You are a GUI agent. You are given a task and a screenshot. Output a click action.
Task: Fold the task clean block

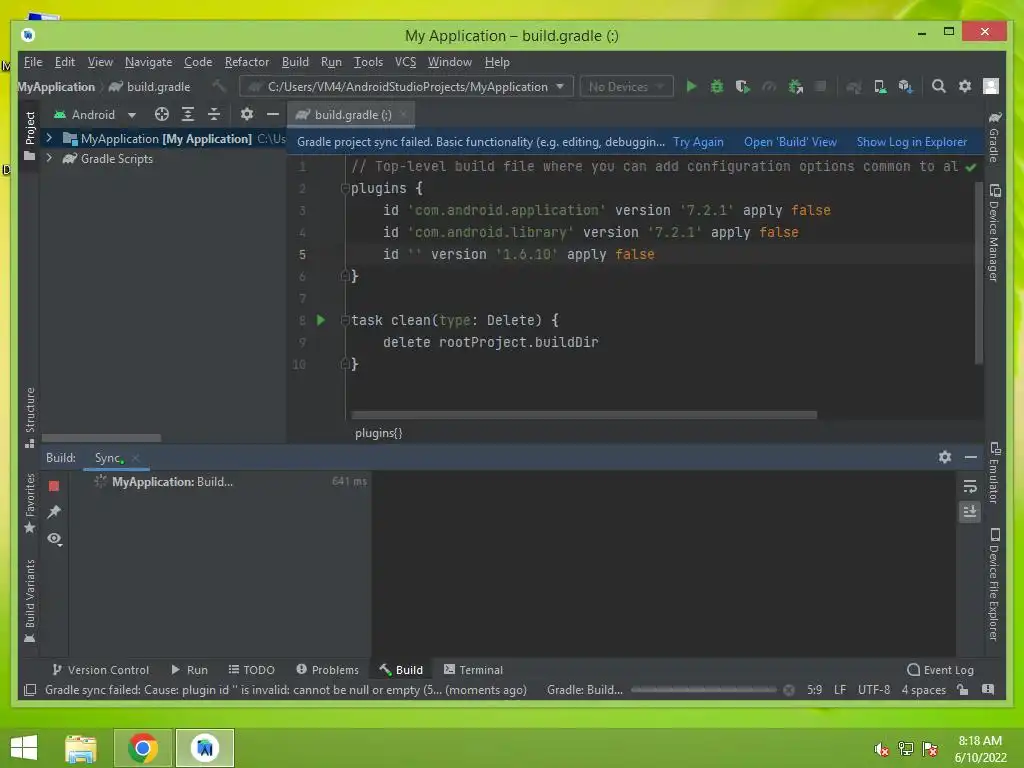tap(345, 320)
